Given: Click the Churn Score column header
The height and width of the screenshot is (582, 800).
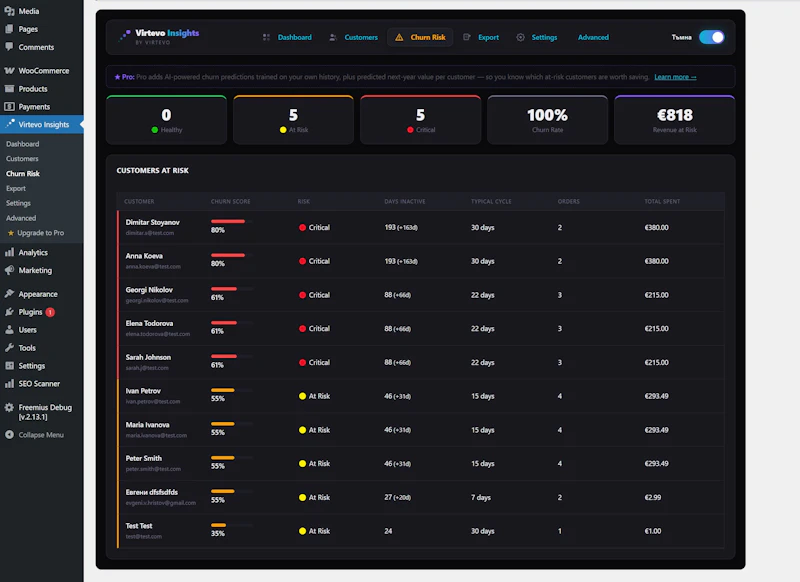Looking at the screenshot, I should [x=230, y=201].
